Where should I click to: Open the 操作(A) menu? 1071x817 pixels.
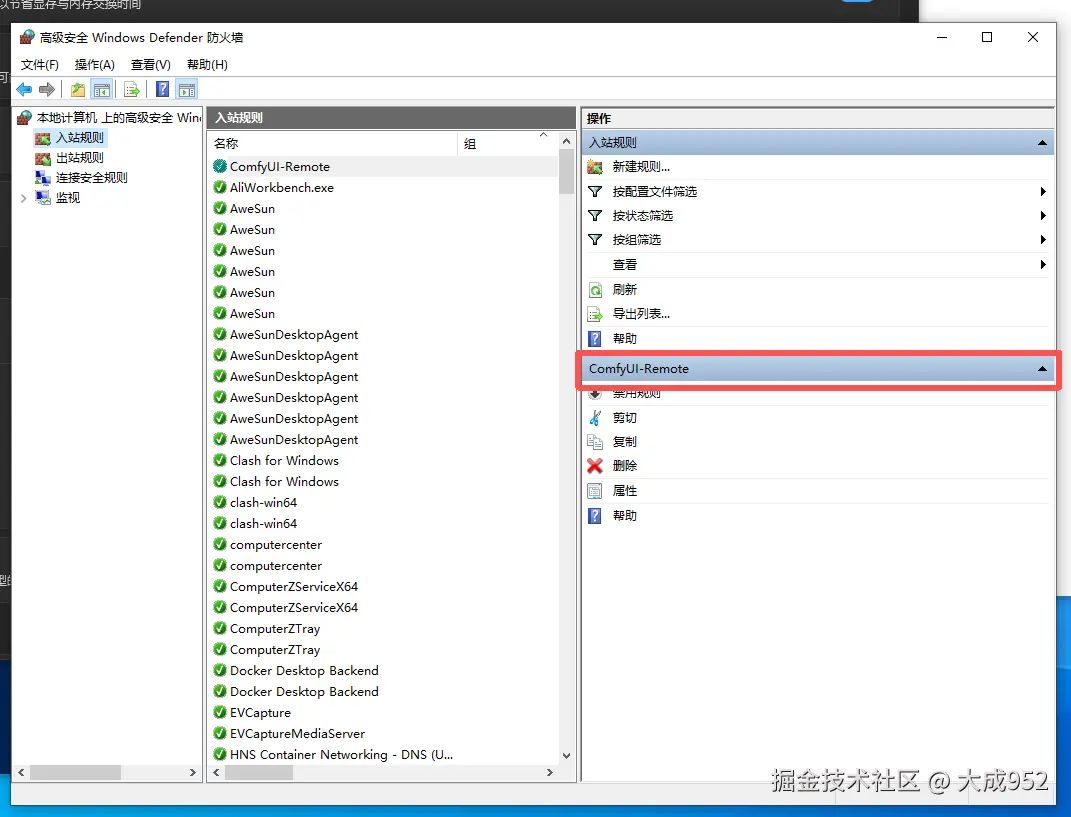(x=94, y=65)
